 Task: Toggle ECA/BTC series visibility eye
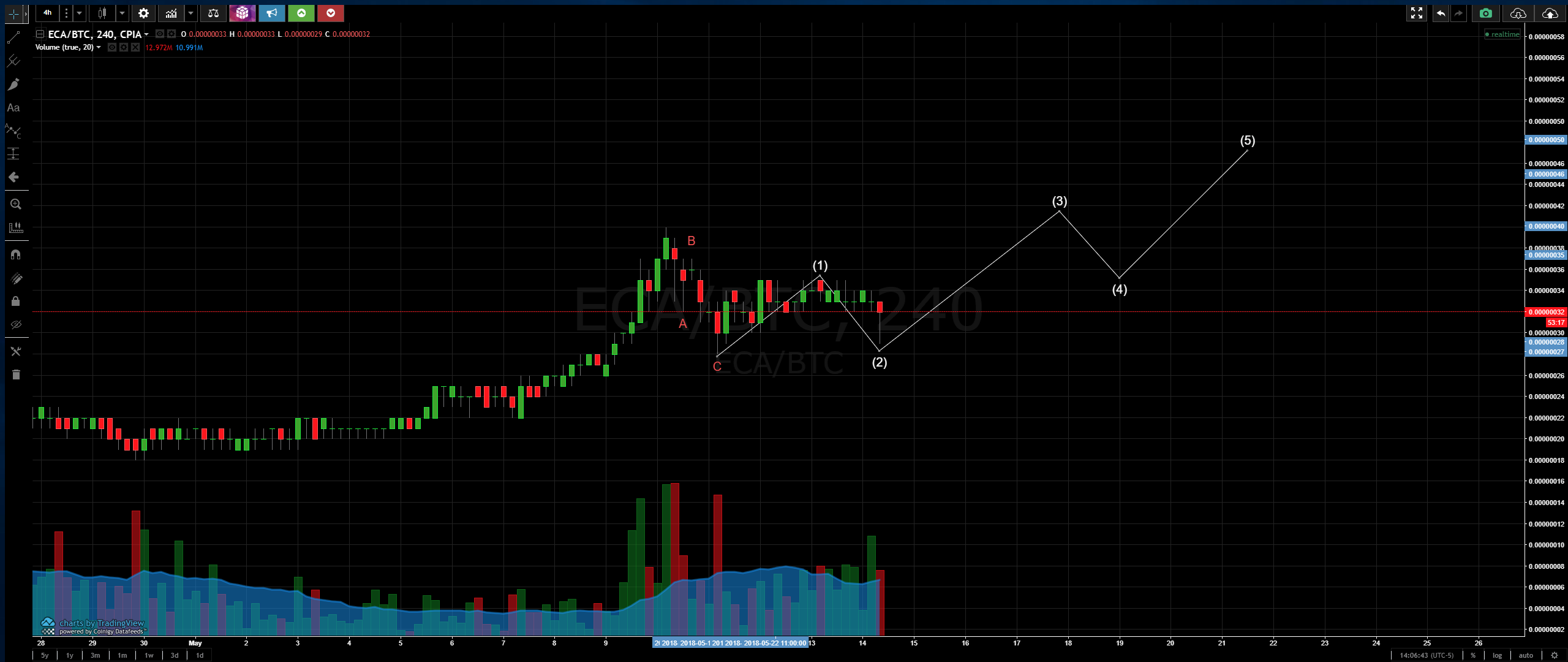tap(160, 34)
